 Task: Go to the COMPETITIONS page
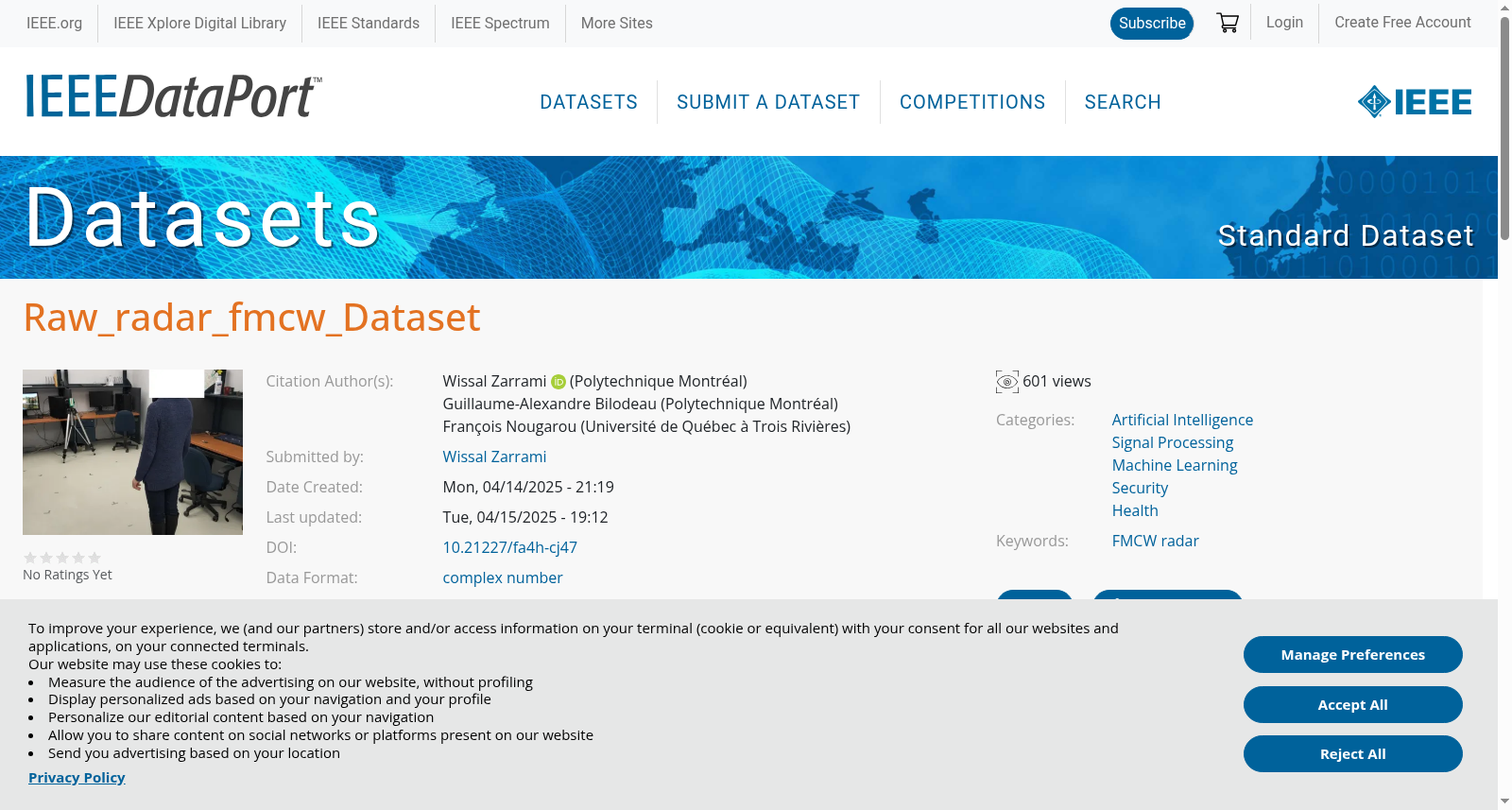(x=972, y=102)
